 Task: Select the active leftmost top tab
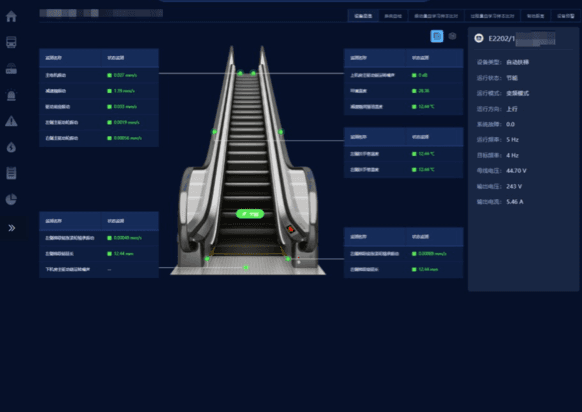[x=363, y=16]
